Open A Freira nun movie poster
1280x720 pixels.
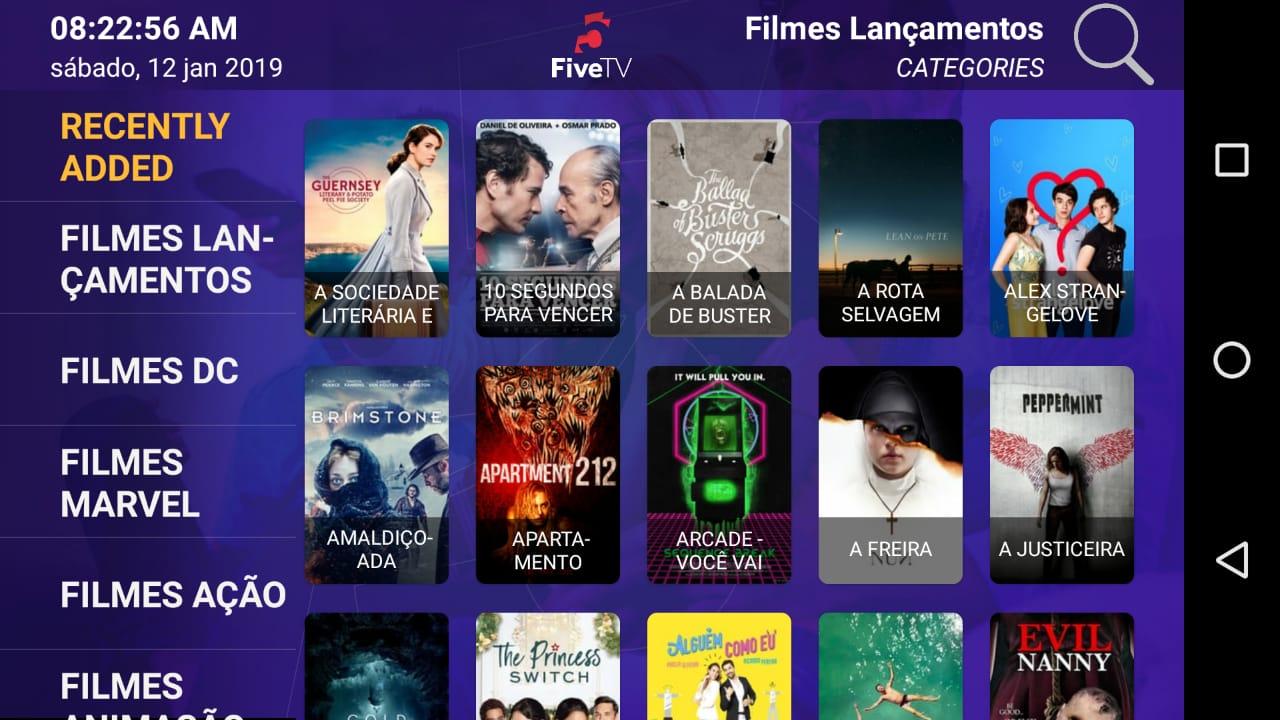[891, 475]
